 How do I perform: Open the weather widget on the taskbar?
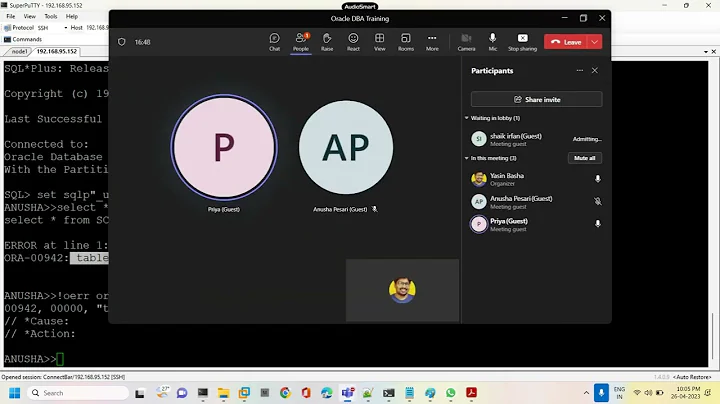tap(163, 392)
